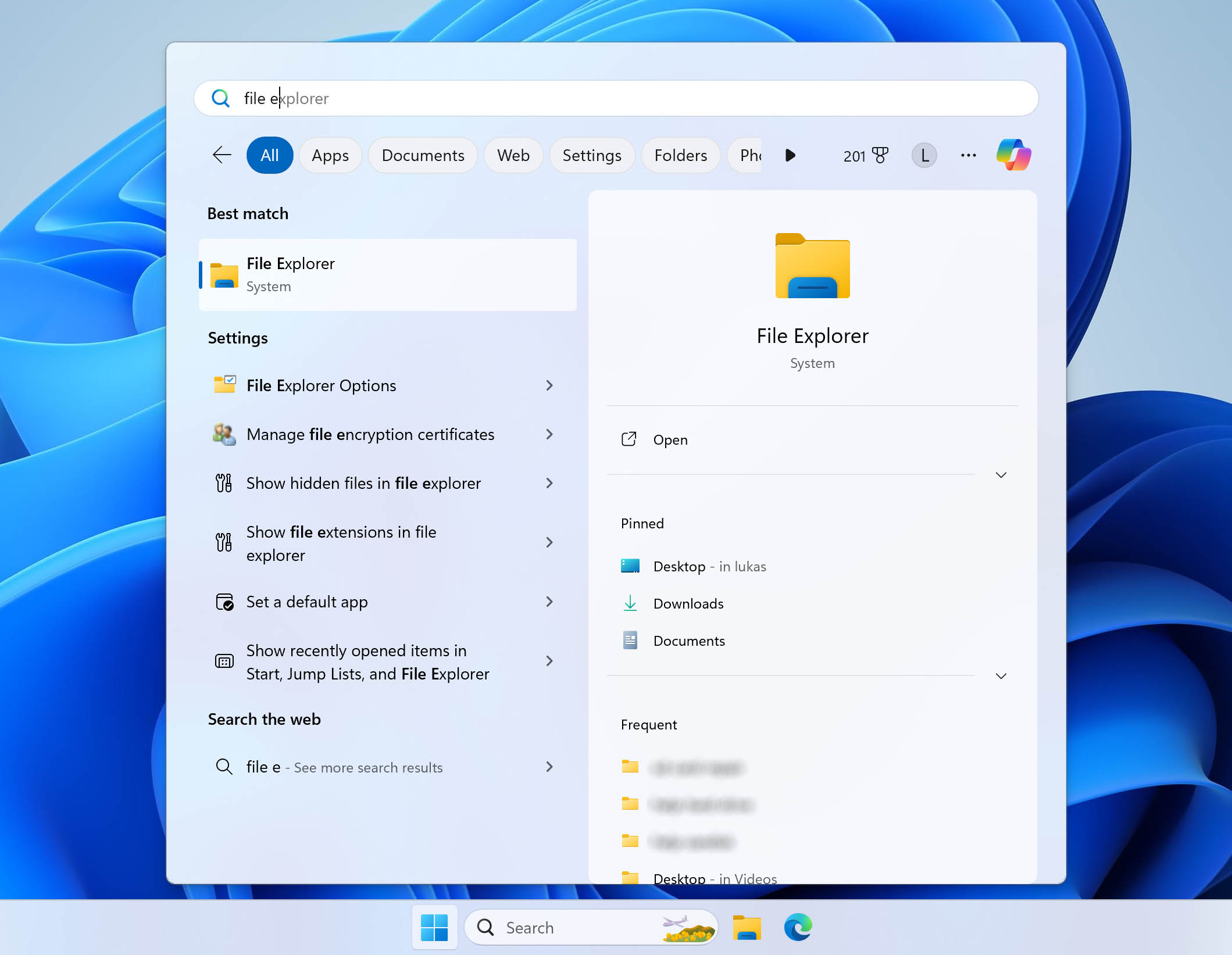Click the more options ellipsis button
This screenshot has height=955, width=1232.
coord(967,155)
